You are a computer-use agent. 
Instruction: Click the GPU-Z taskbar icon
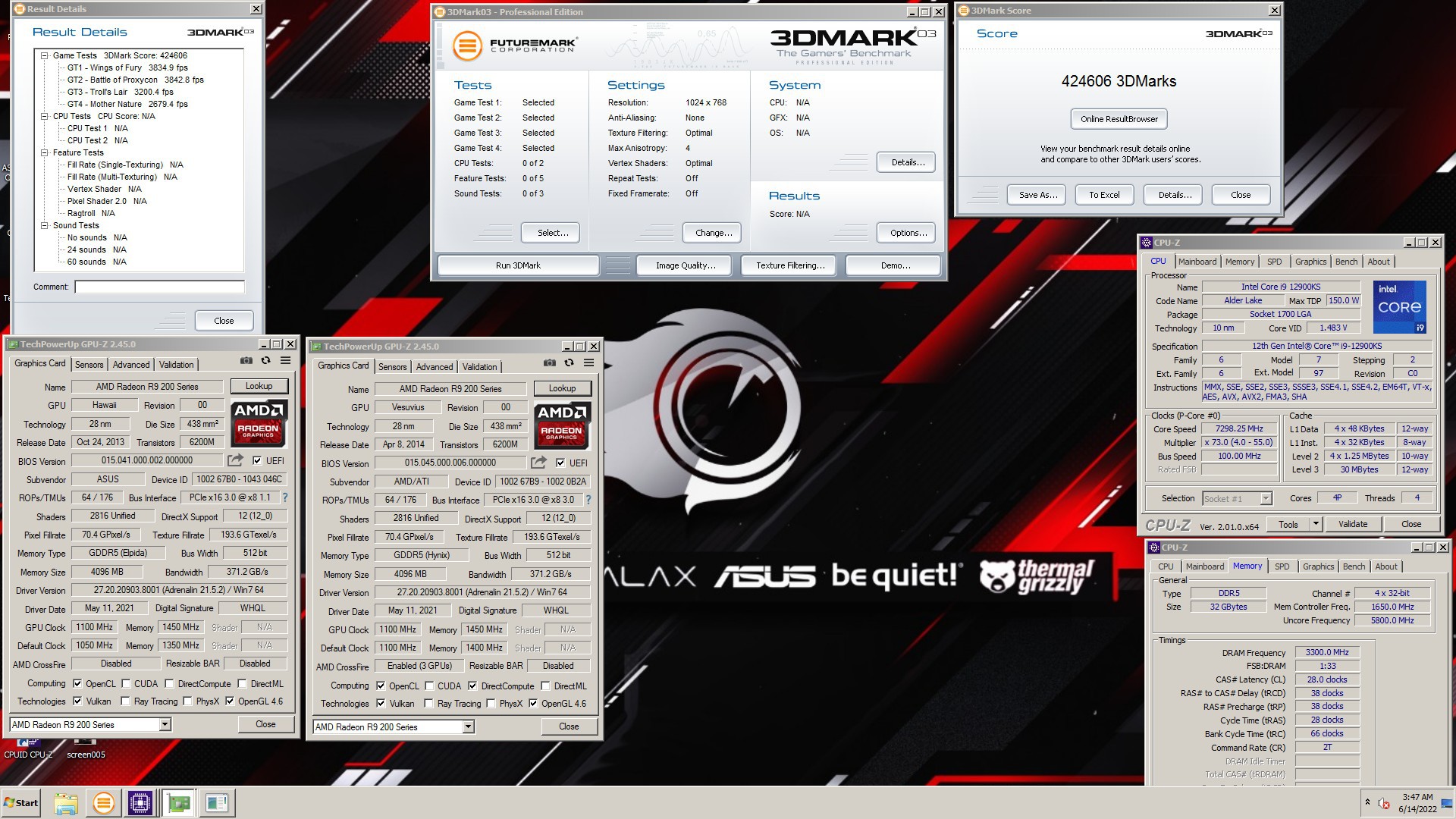(179, 803)
